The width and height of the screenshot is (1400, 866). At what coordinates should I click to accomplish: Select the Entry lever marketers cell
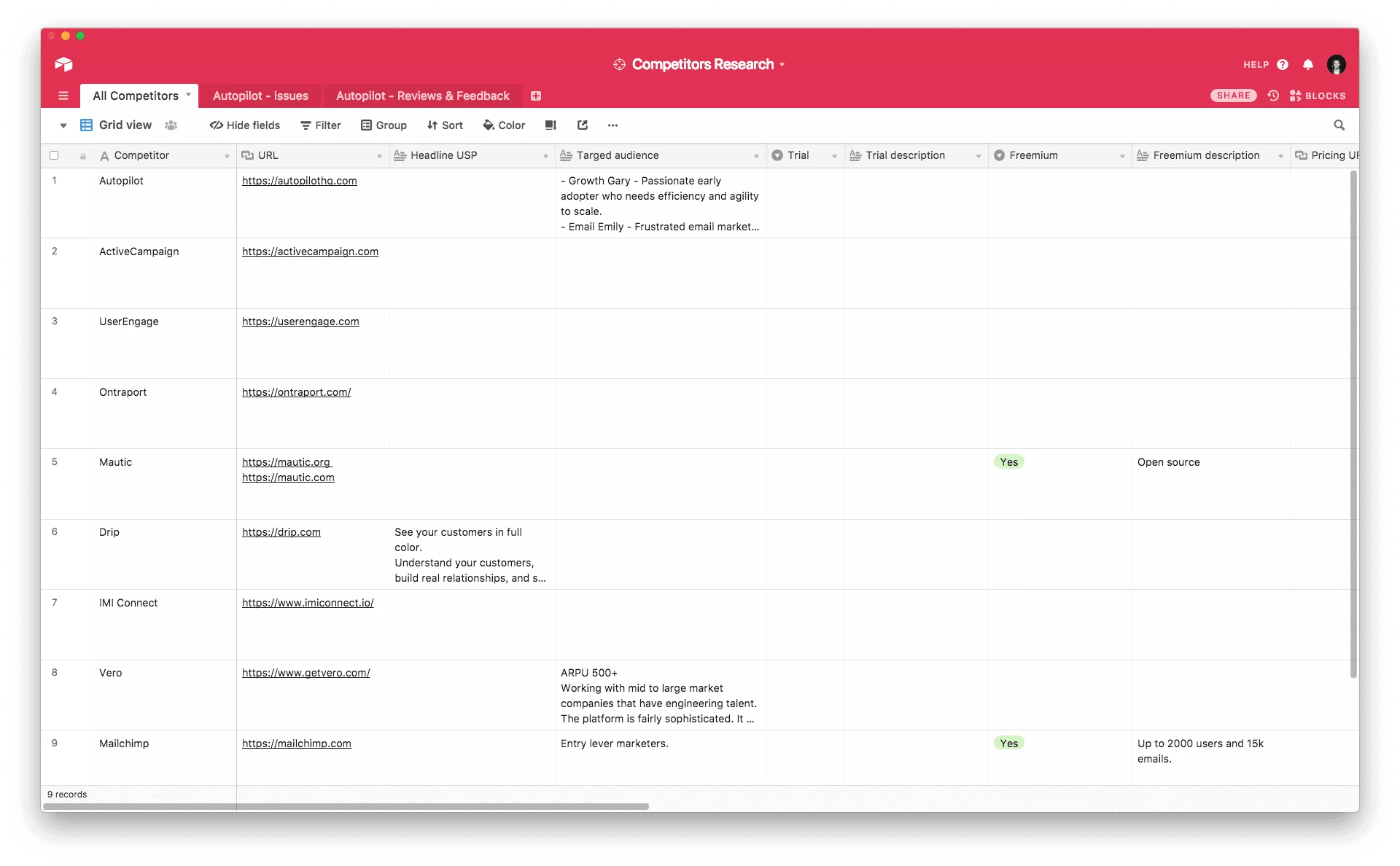click(x=661, y=758)
